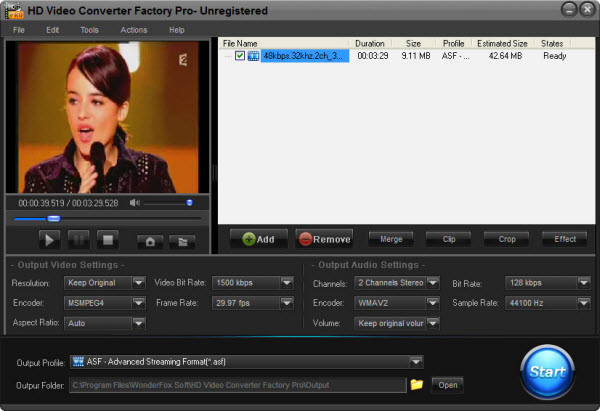Open the snapshot folder icon in the player

pyautogui.click(x=181, y=240)
